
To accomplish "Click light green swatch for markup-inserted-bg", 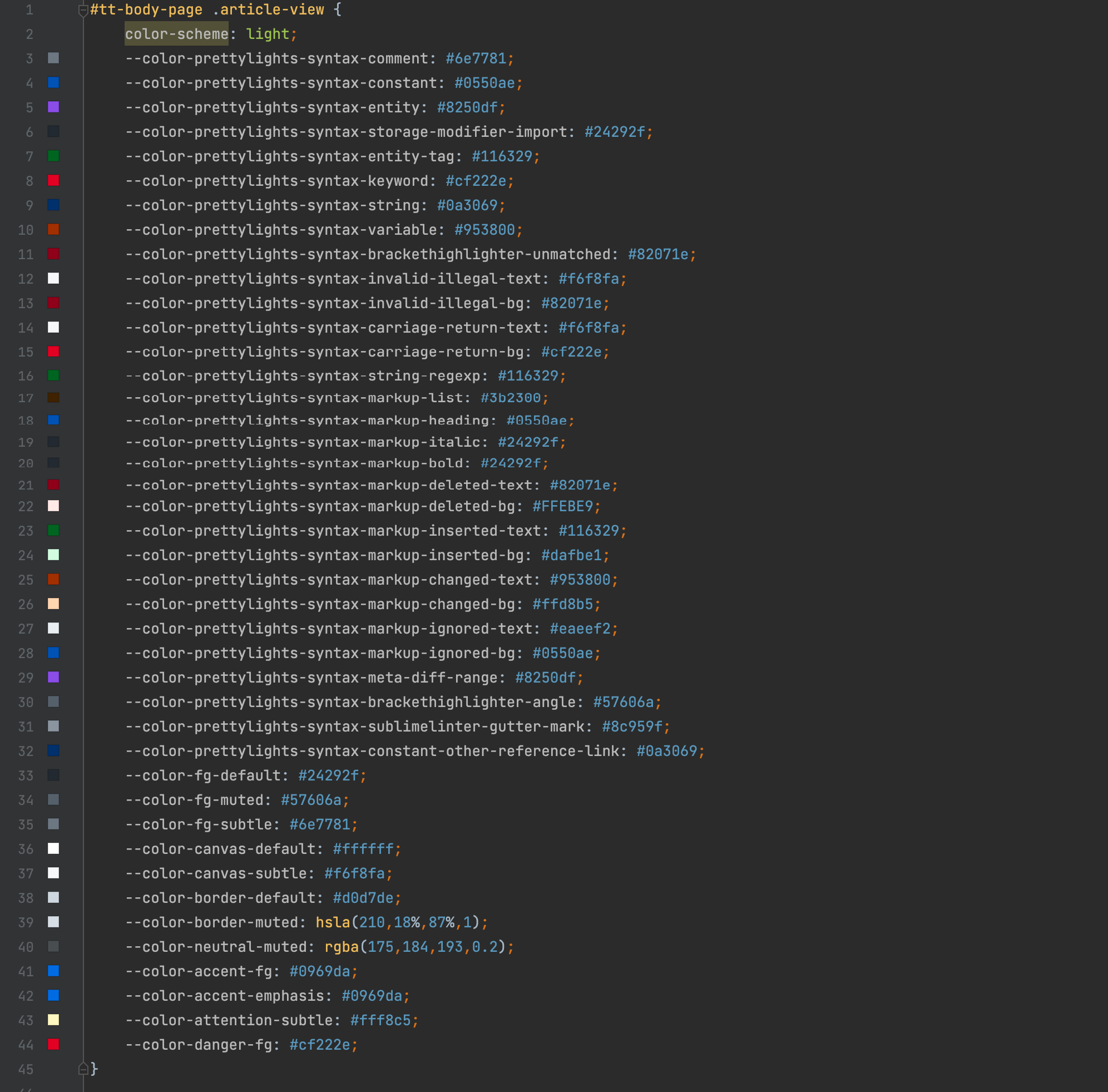I will coord(53,555).
